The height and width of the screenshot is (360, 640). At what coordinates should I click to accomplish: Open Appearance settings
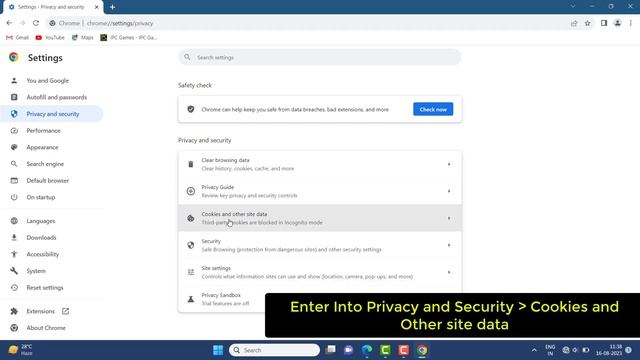42,147
